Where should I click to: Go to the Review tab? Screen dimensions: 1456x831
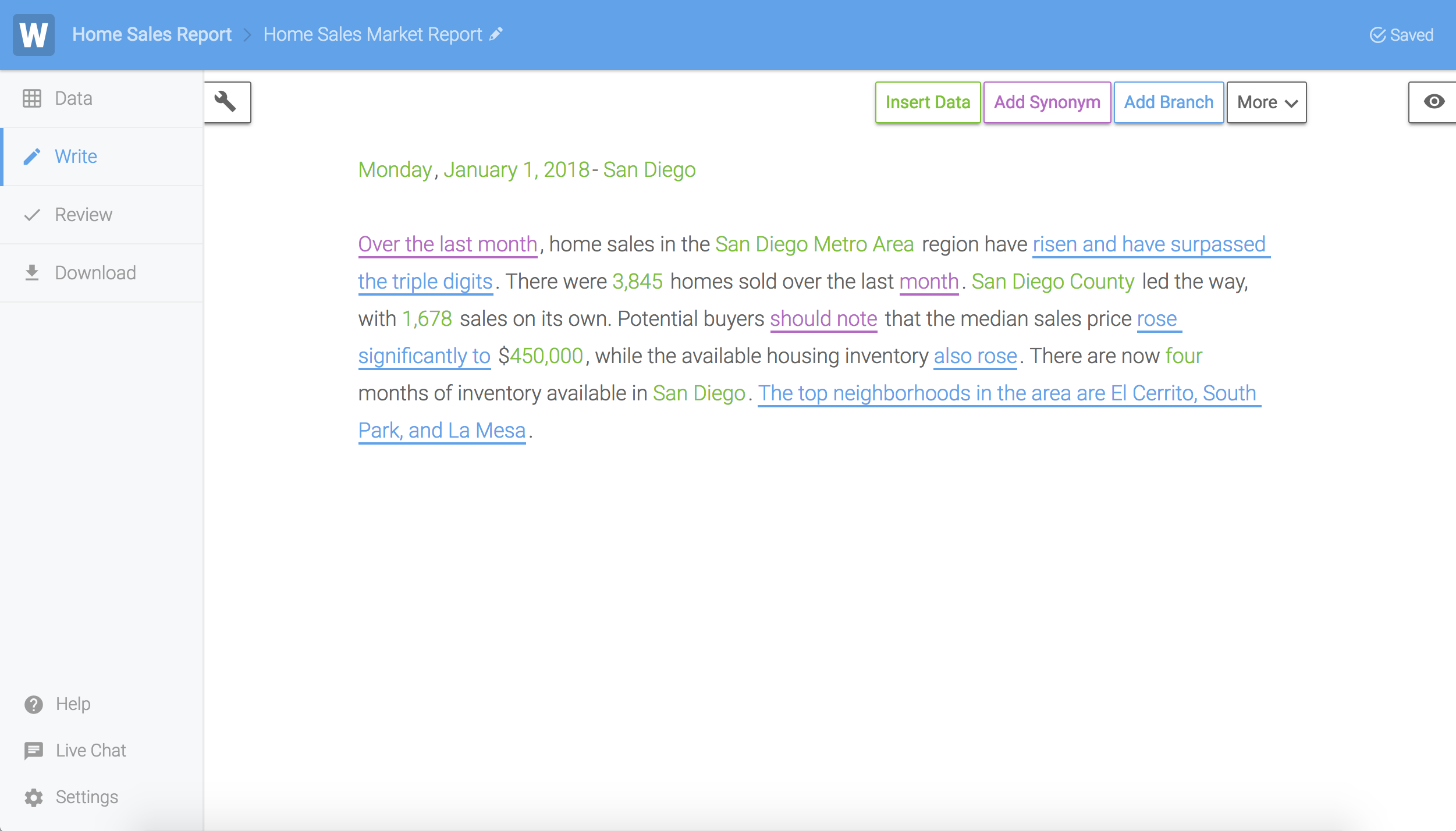pyautogui.click(x=83, y=215)
